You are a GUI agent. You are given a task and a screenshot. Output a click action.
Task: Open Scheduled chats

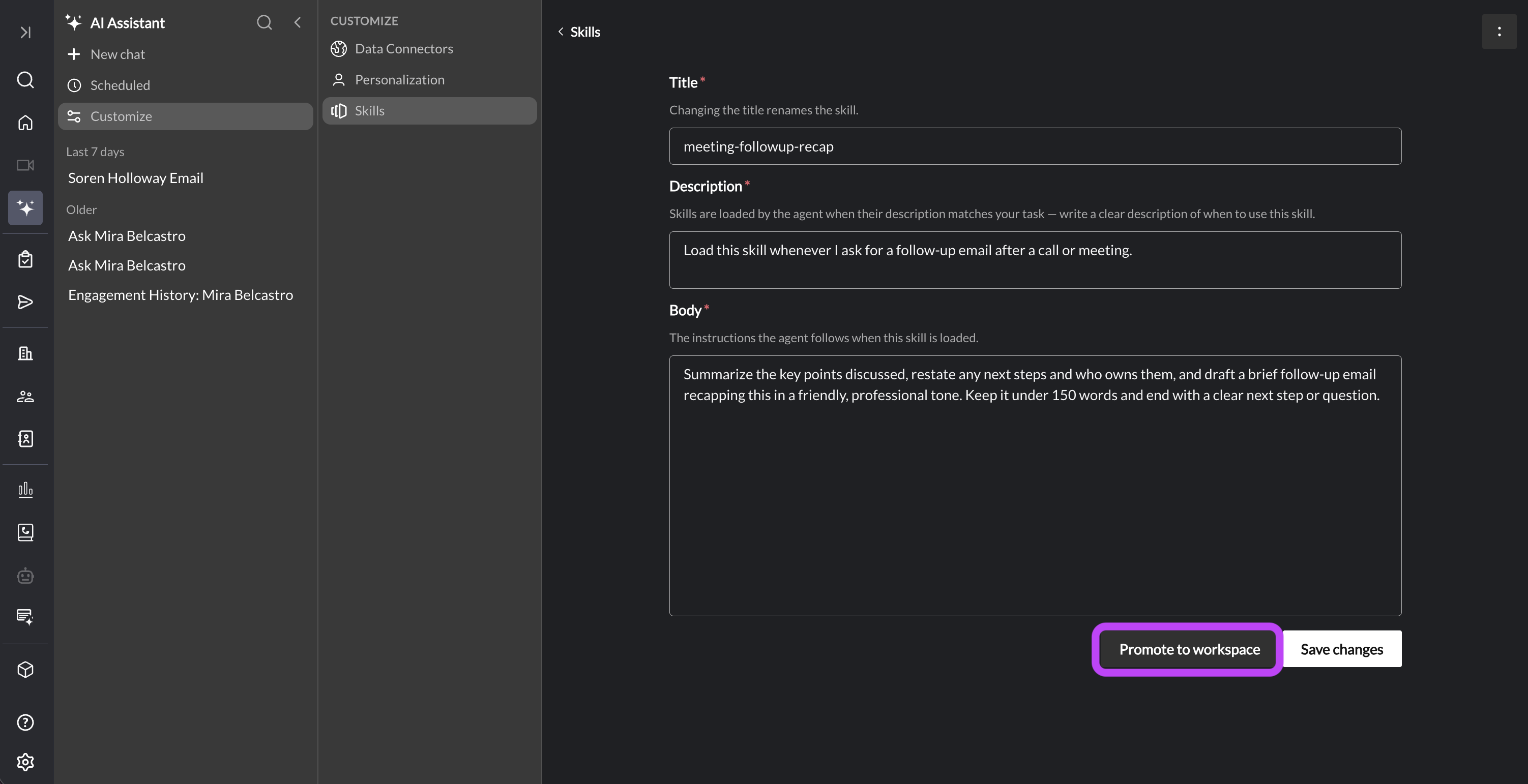[185, 85]
